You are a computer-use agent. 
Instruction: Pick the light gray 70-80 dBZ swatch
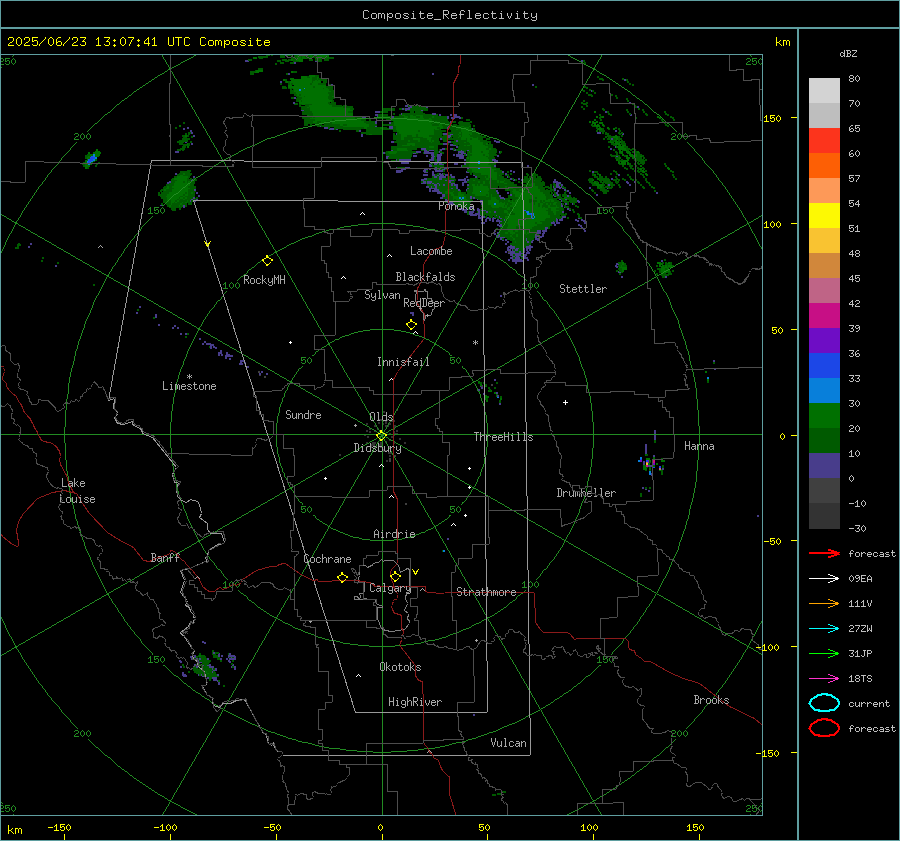tap(824, 91)
